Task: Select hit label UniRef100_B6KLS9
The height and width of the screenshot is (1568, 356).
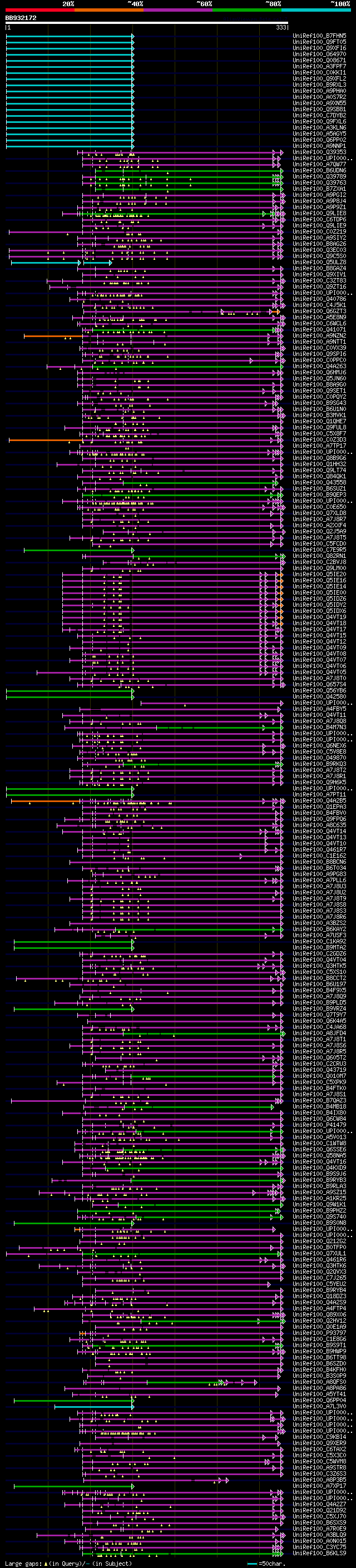Action: [319, 1553]
